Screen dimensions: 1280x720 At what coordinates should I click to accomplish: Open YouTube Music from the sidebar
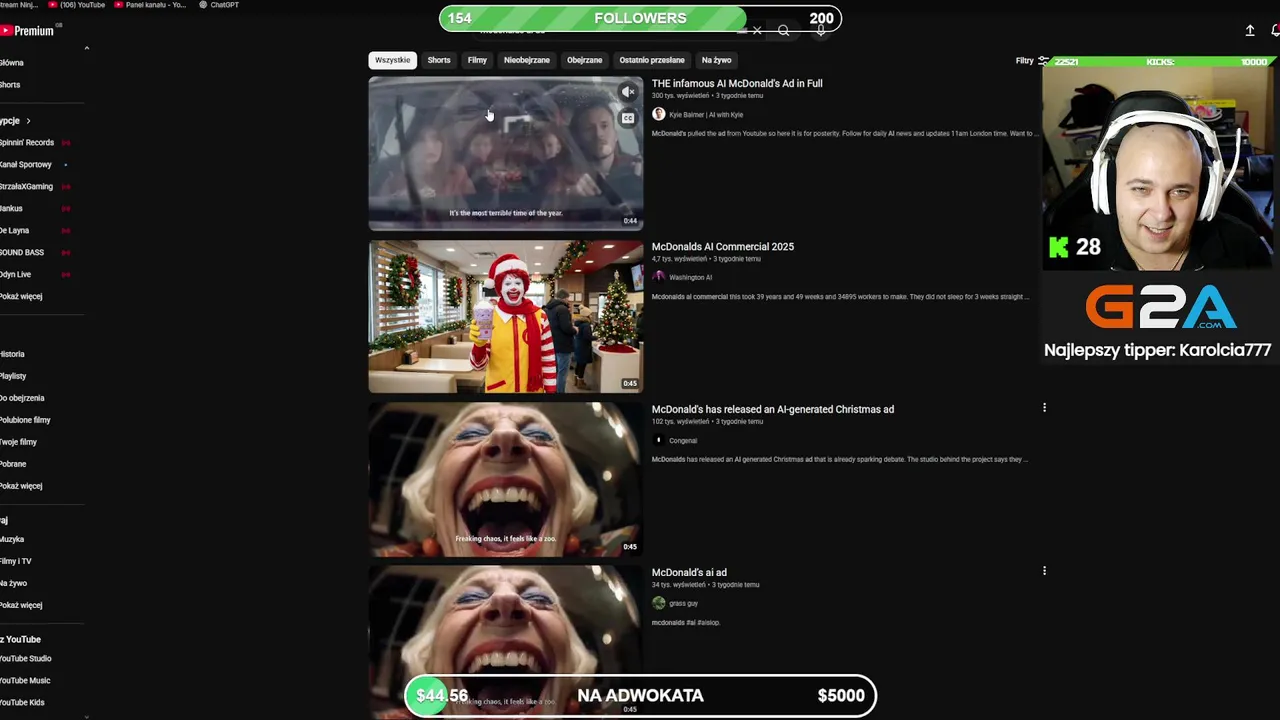coord(25,681)
